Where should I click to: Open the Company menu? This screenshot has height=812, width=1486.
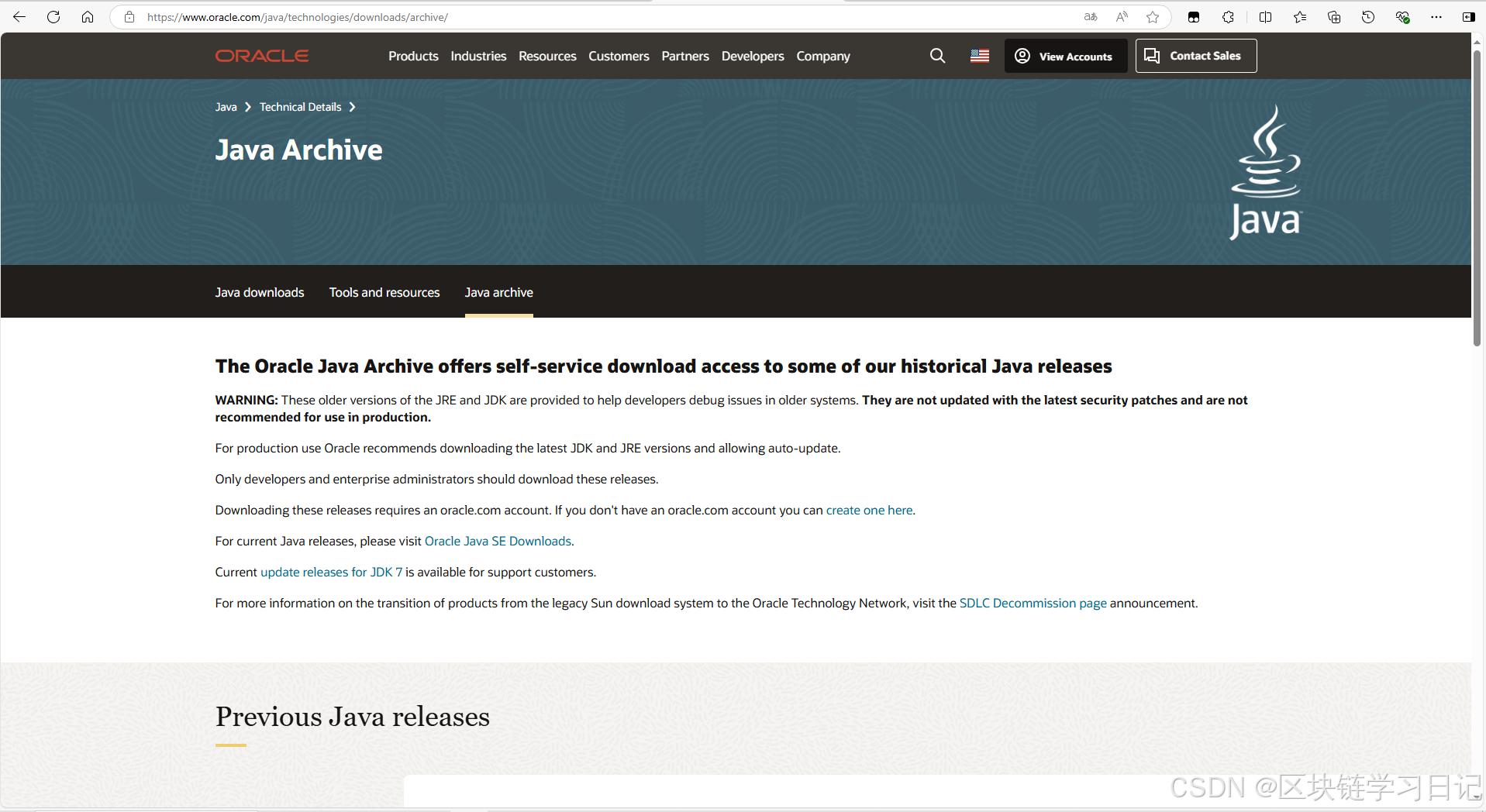pos(823,56)
